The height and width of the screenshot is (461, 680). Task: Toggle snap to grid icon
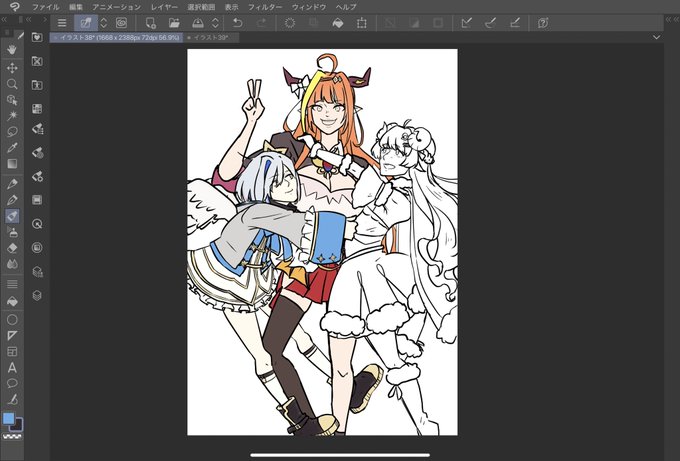click(x=515, y=23)
